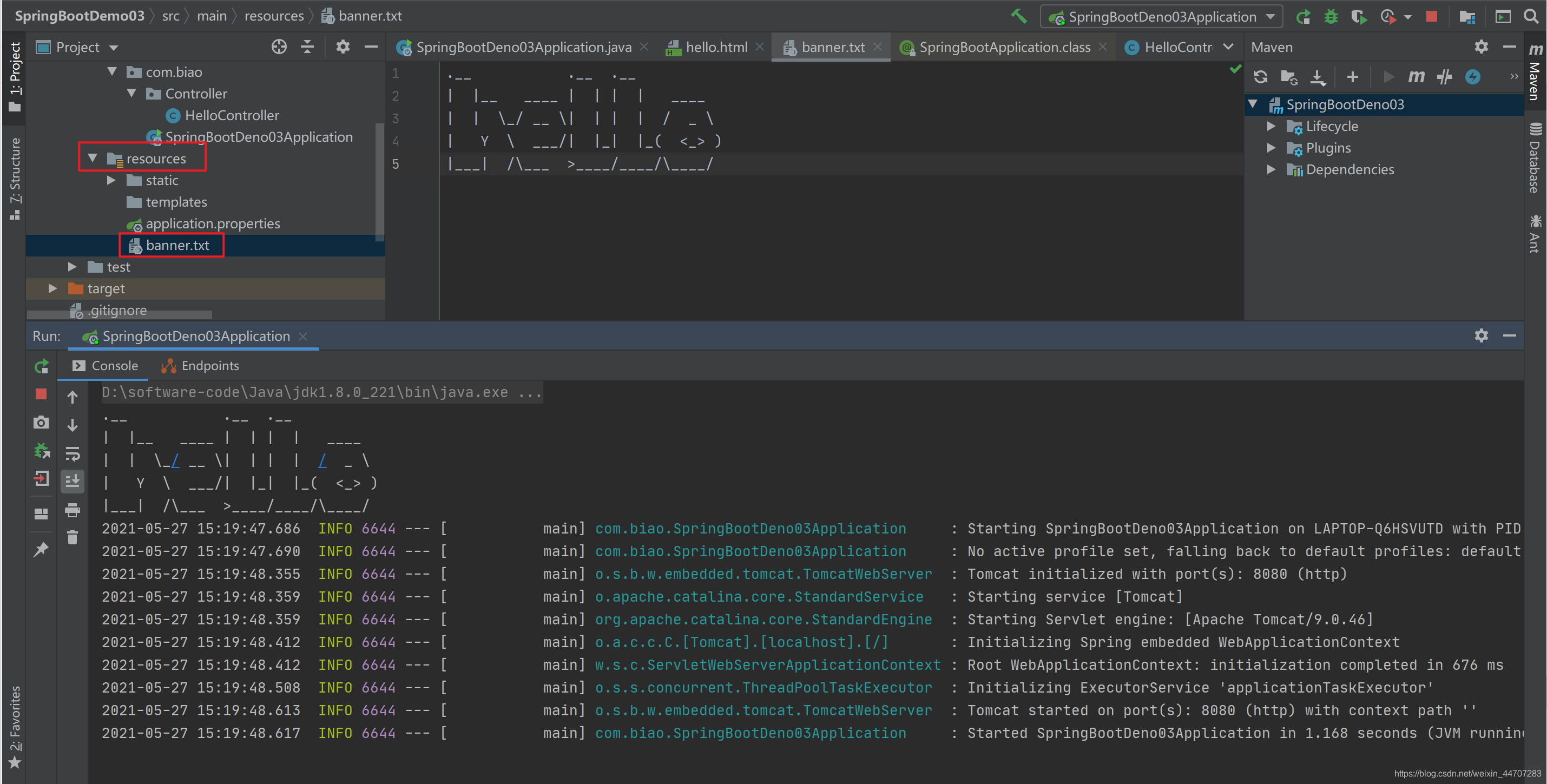Hide the Project tool window

point(371,47)
